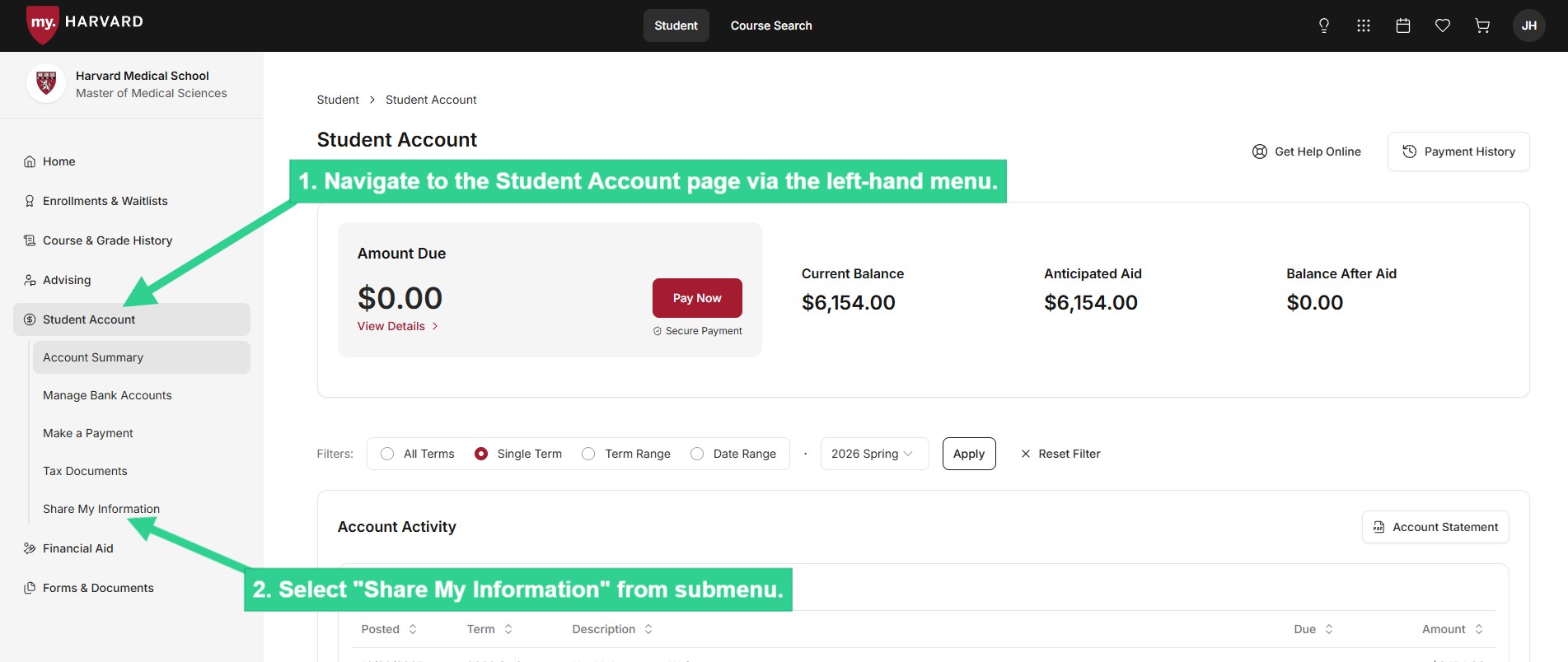This screenshot has width=1568, height=662.
Task: Click the Student breadcrumb link
Action: click(x=338, y=100)
